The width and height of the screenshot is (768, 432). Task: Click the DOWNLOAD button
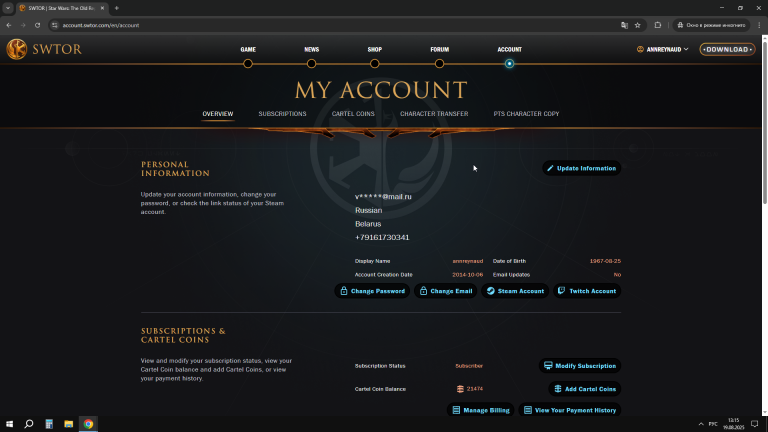tap(727, 49)
